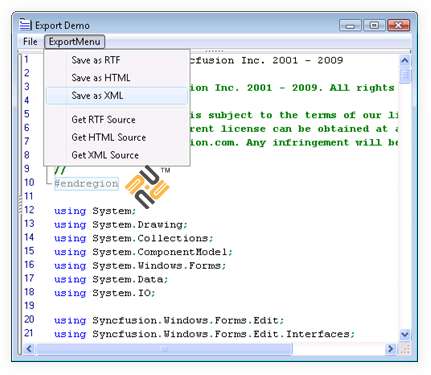This screenshot has width=431, height=375.
Task: Click the 'using System.Collections;' line
Action: click(x=133, y=239)
